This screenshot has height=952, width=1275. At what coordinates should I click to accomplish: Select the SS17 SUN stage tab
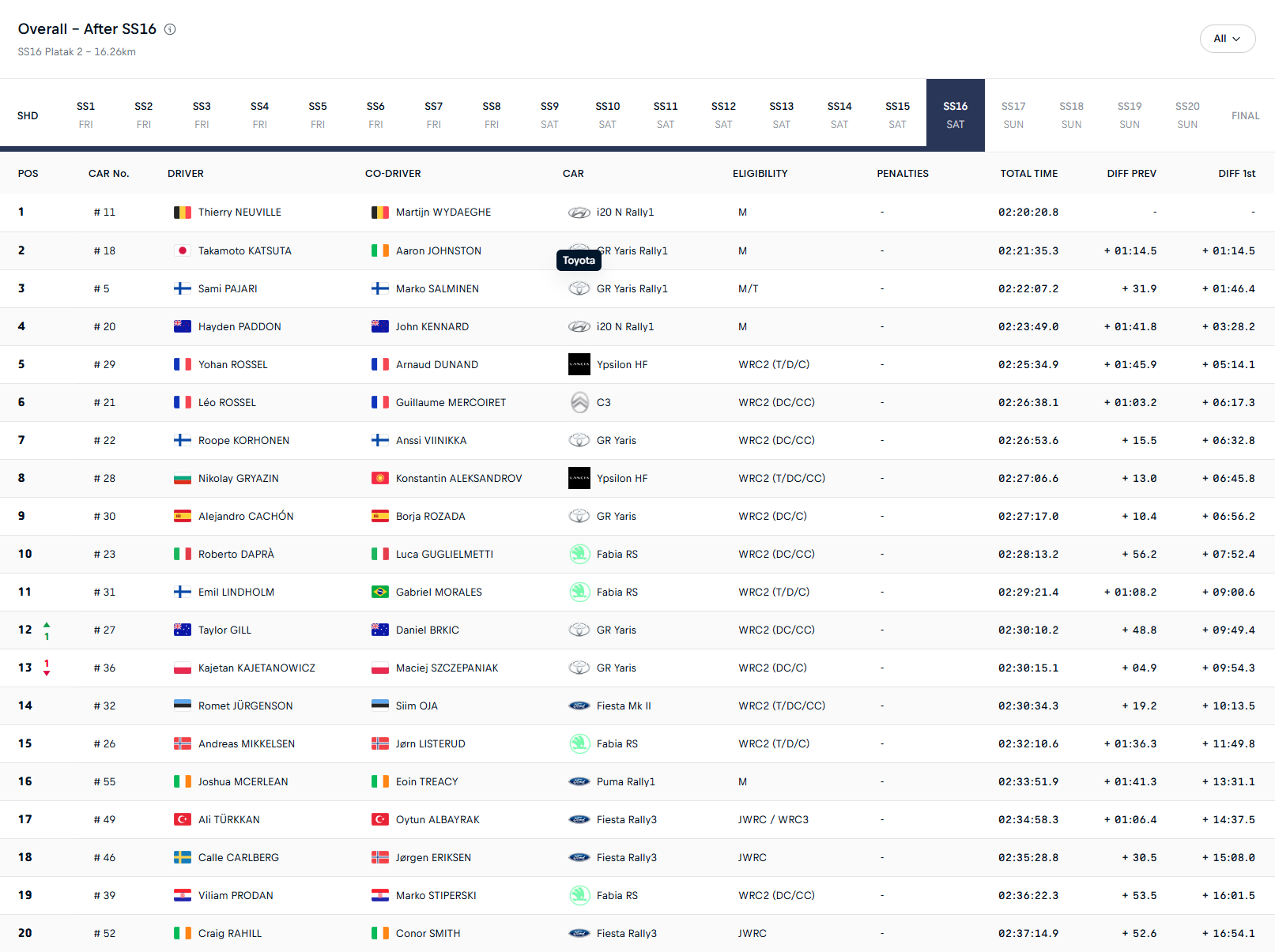[x=1013, y=115]
